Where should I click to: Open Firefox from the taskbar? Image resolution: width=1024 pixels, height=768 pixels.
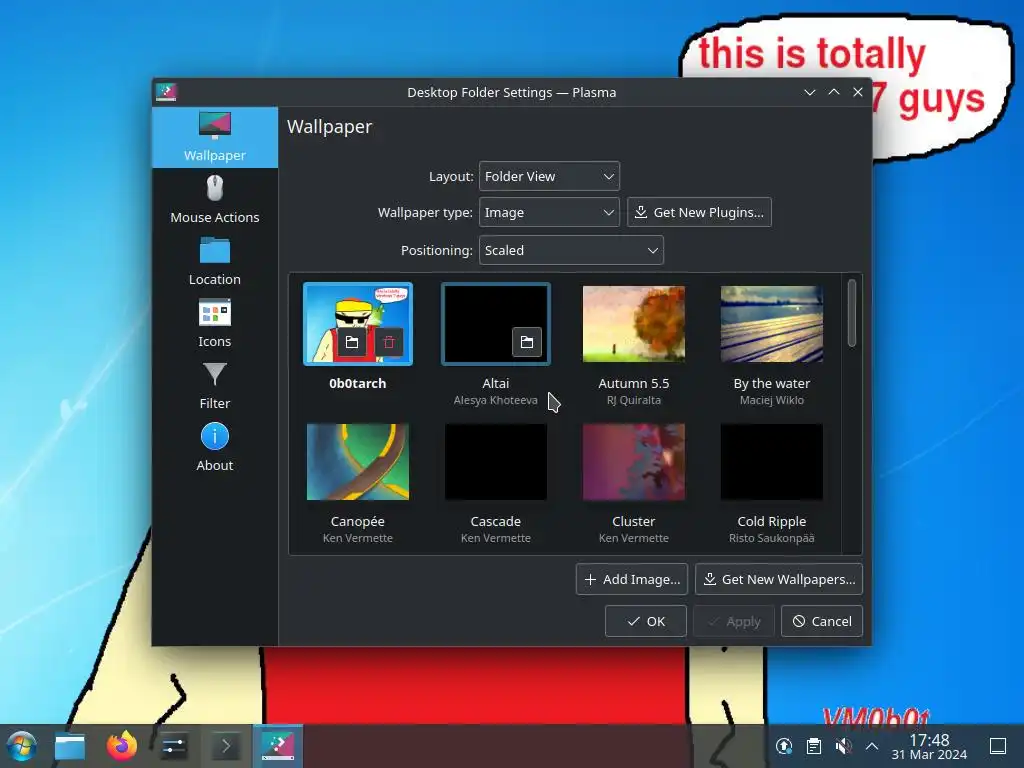pos(122,746)
